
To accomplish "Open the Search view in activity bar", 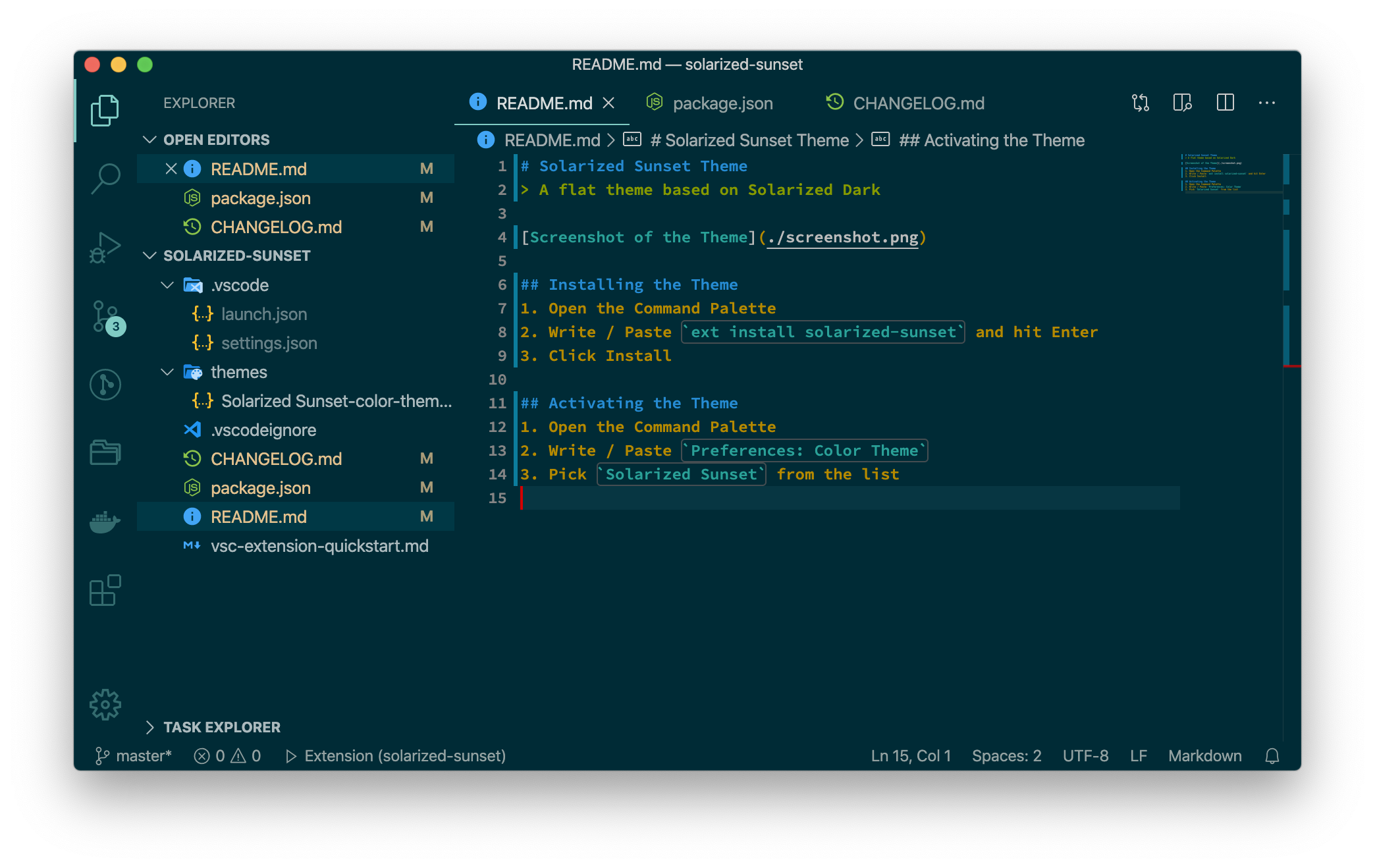I will point(105,178).
